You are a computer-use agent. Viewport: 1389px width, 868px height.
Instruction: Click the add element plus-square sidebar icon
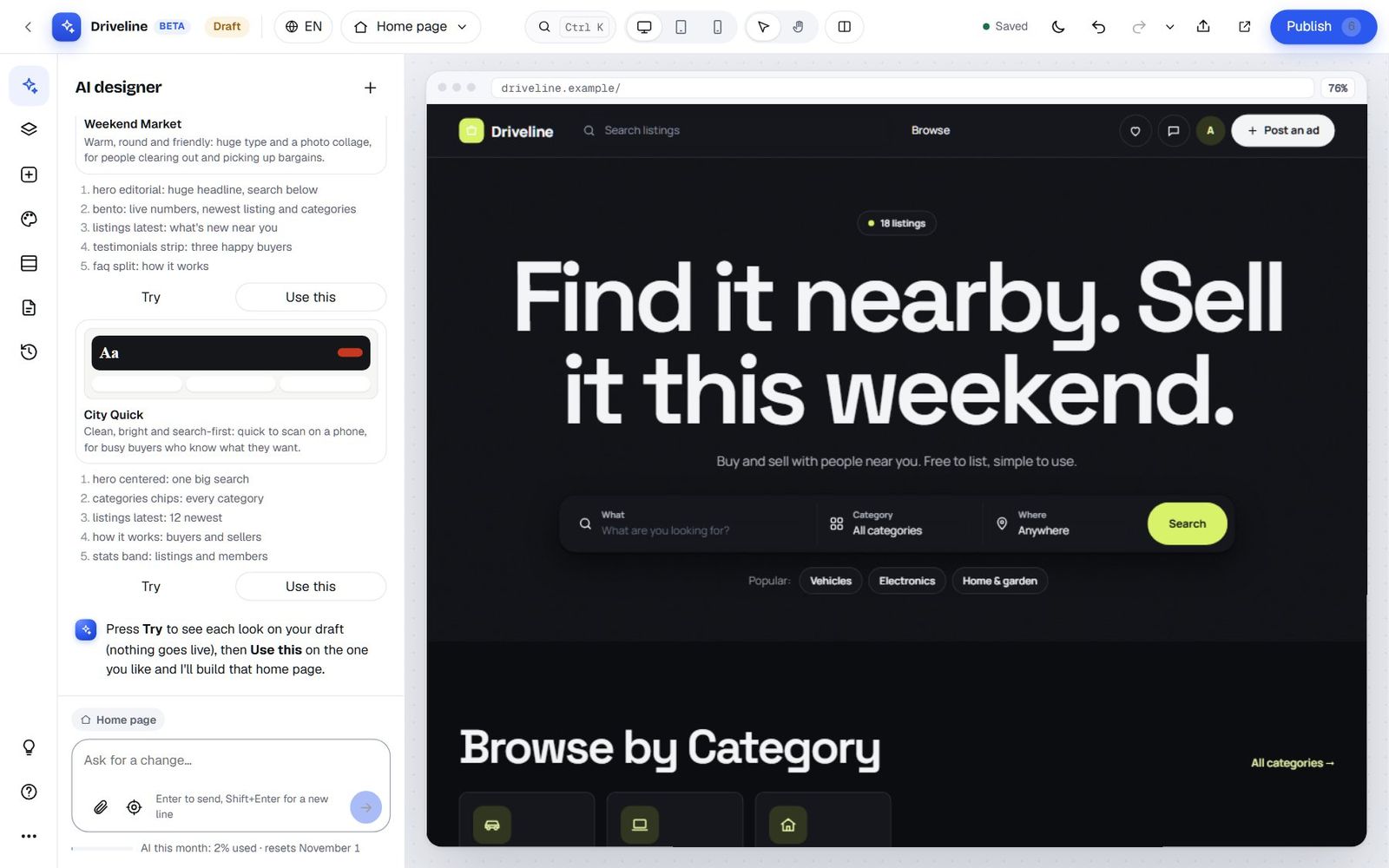click(x=29, y=174)
